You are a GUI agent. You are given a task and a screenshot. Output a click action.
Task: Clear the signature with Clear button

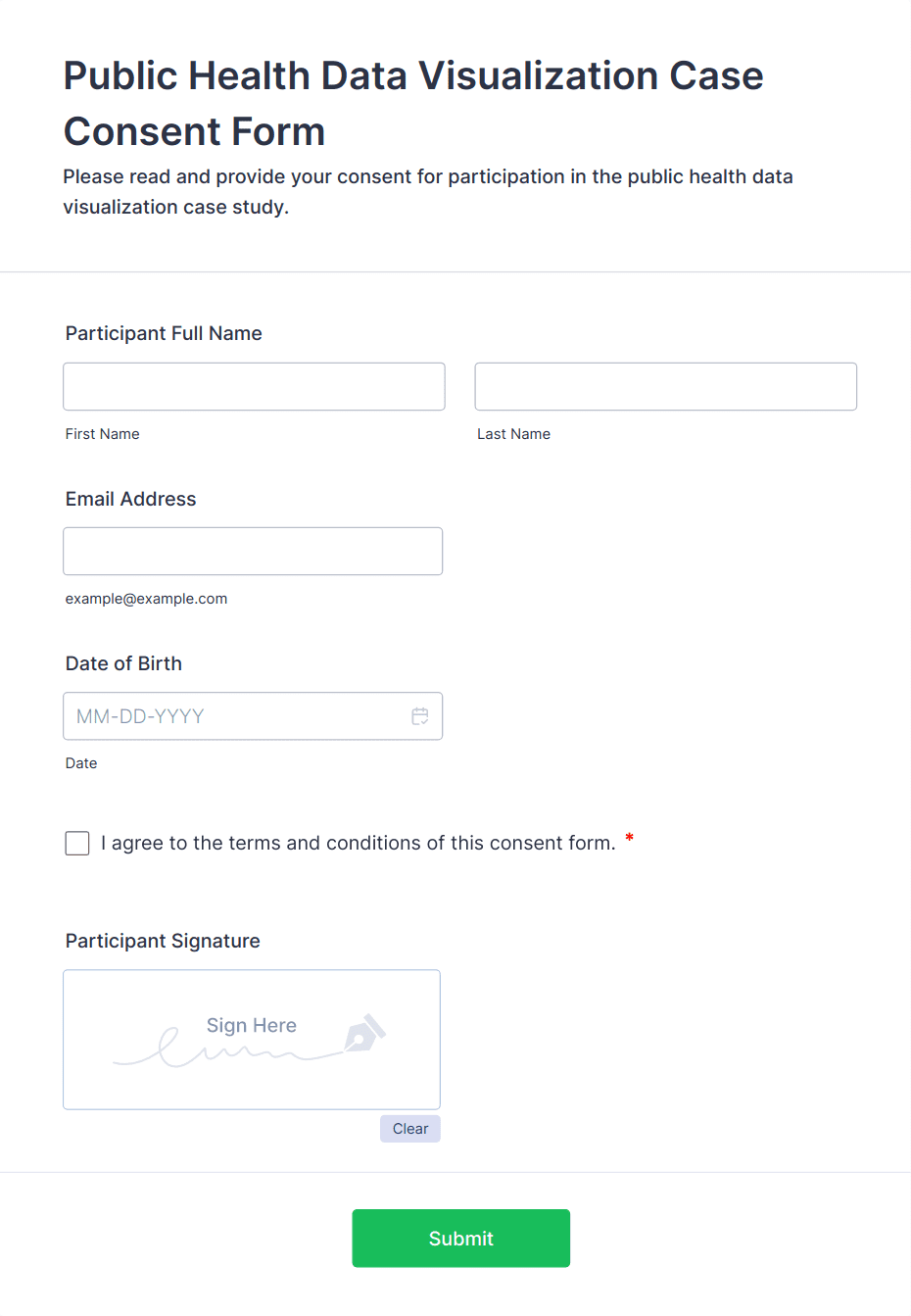[x=409, y=1129]
